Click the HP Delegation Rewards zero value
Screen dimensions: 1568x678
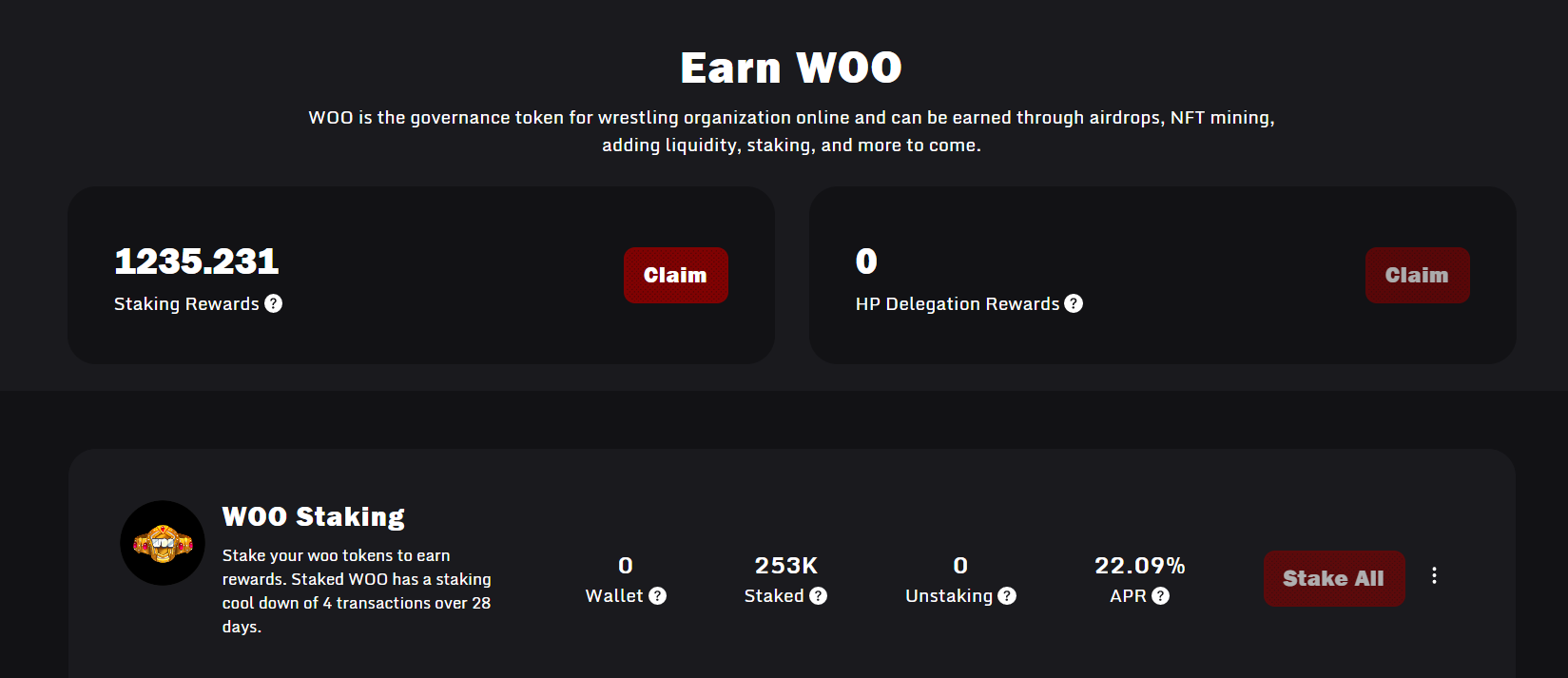point(866,262)
